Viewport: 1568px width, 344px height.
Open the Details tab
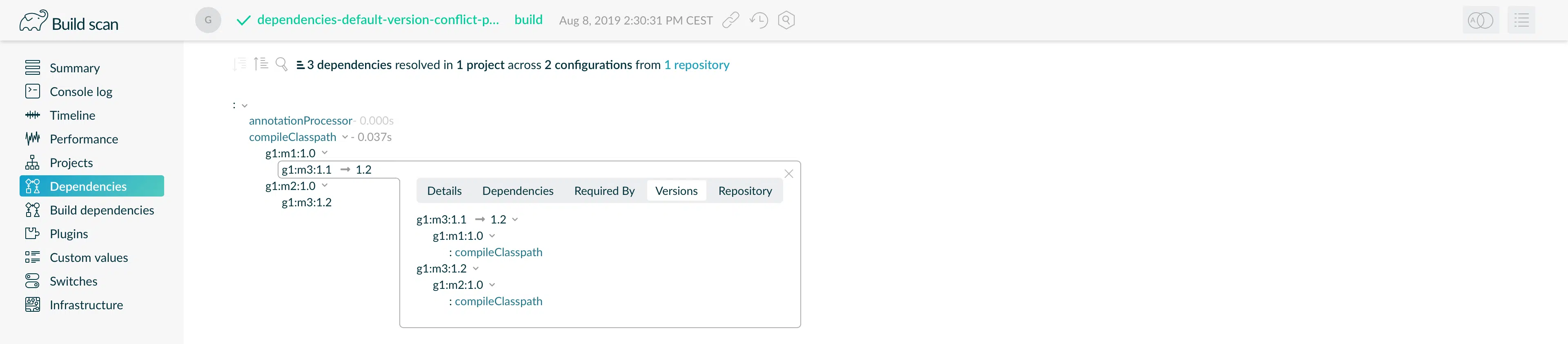(444, 191)
